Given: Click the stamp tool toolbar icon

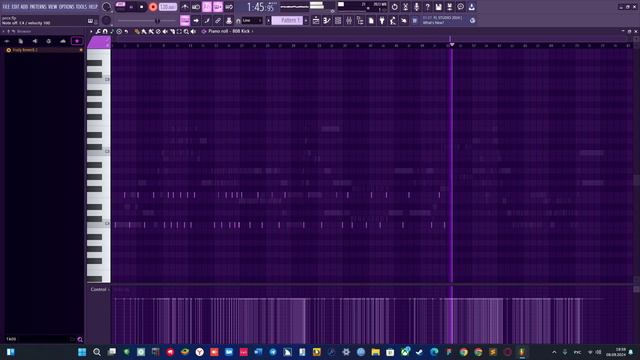Looking at the screenshot, I should tap(229, 20).
